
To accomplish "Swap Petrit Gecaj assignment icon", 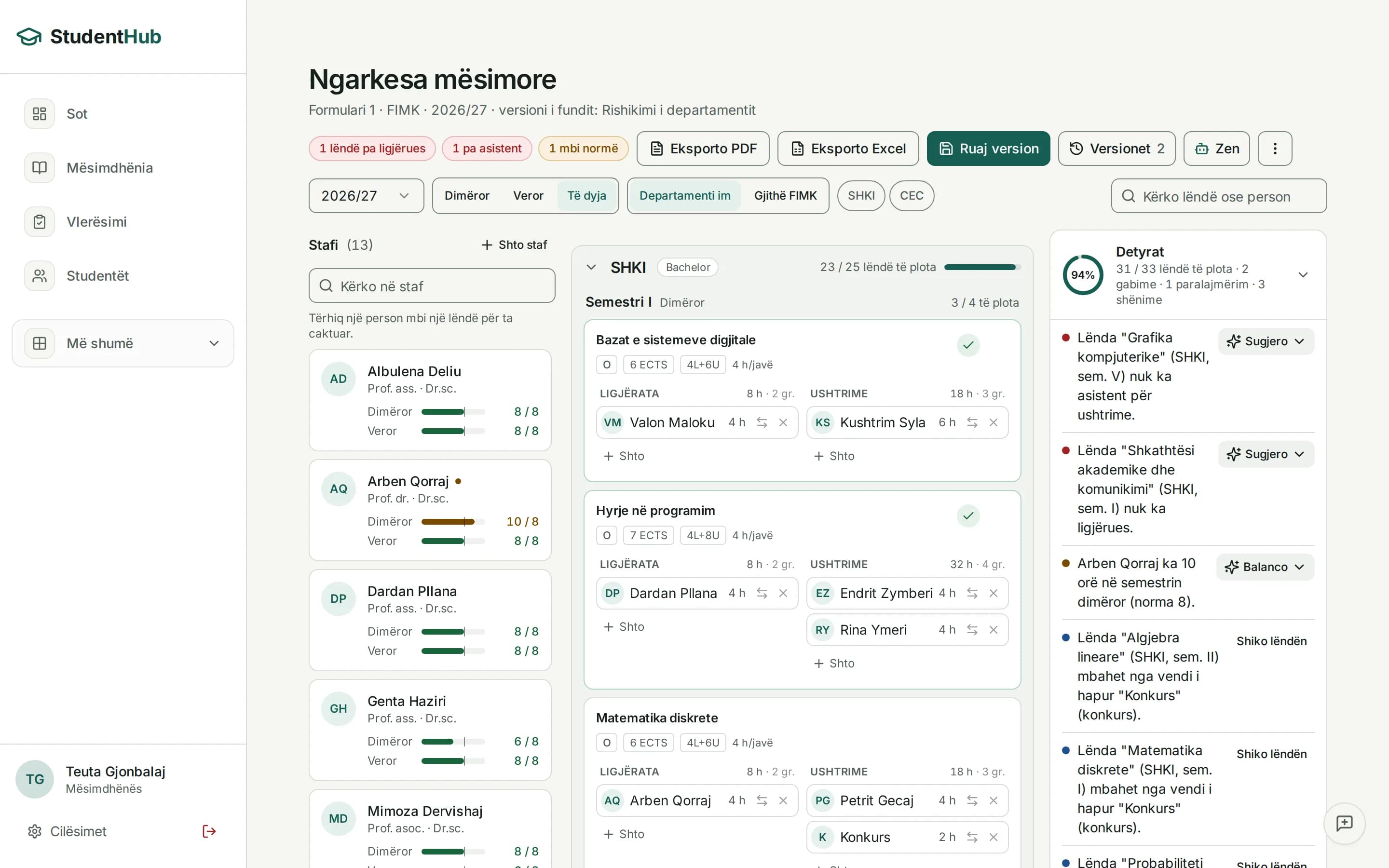I will tap(972, 800).
